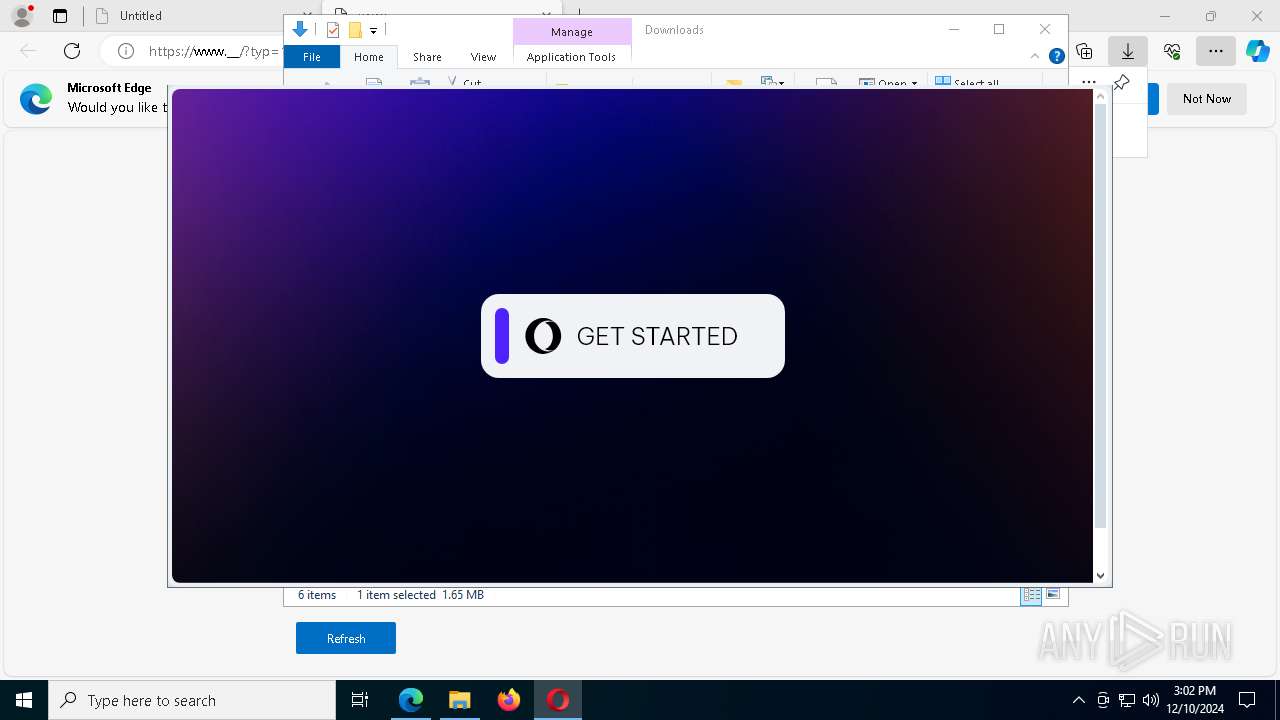Image resolution: width=1280 pixels, height=720 pixels.
Task: Click Not Now in Edge prompt
Action: coord(1206,99)
